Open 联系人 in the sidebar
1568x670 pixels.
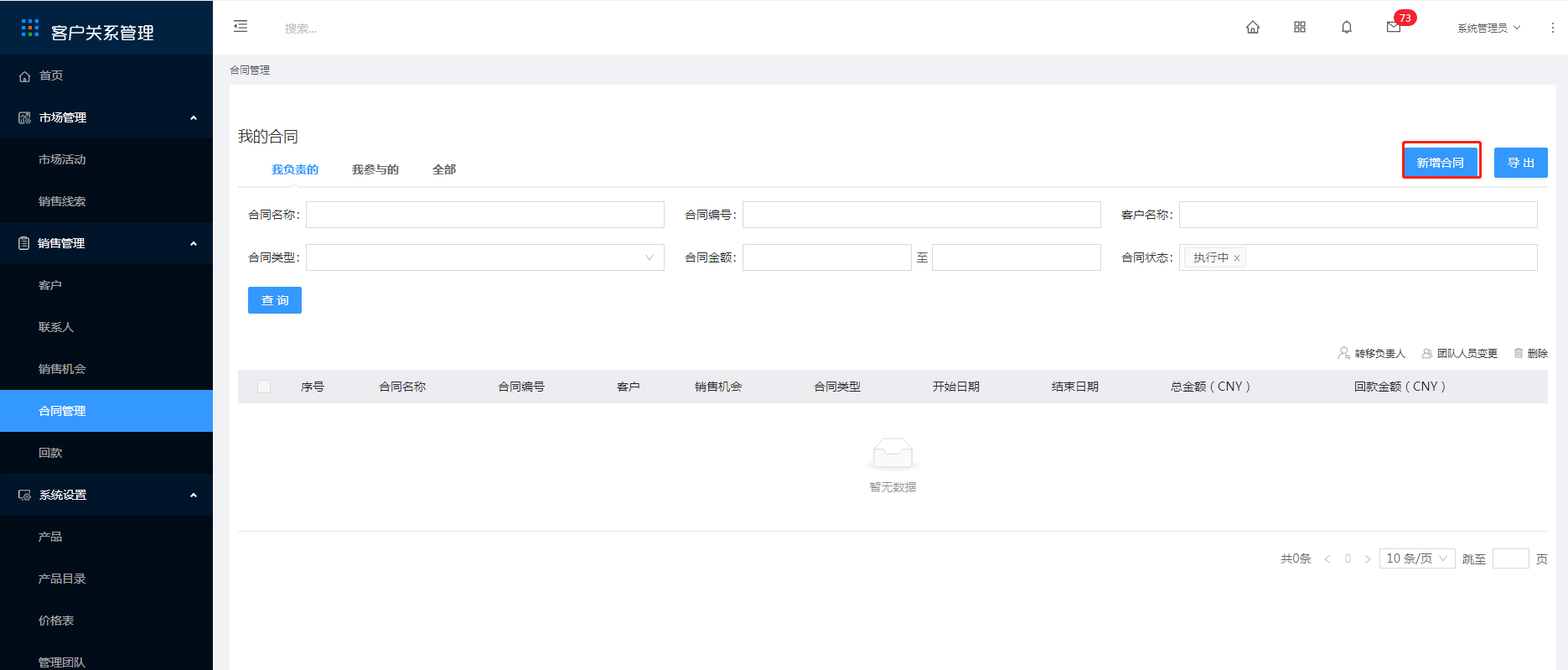coord(106,327)
